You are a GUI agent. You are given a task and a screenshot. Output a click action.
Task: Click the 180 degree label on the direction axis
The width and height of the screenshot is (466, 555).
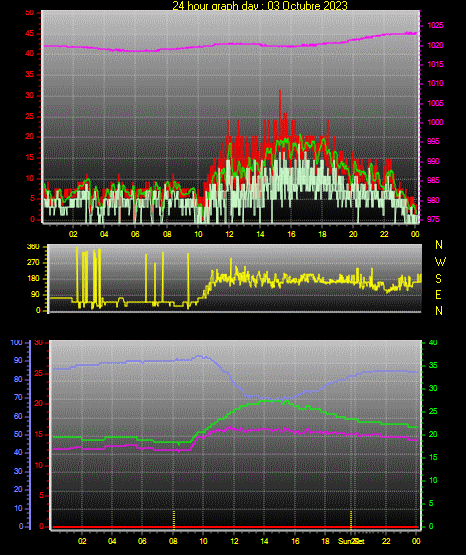(34, 279)
